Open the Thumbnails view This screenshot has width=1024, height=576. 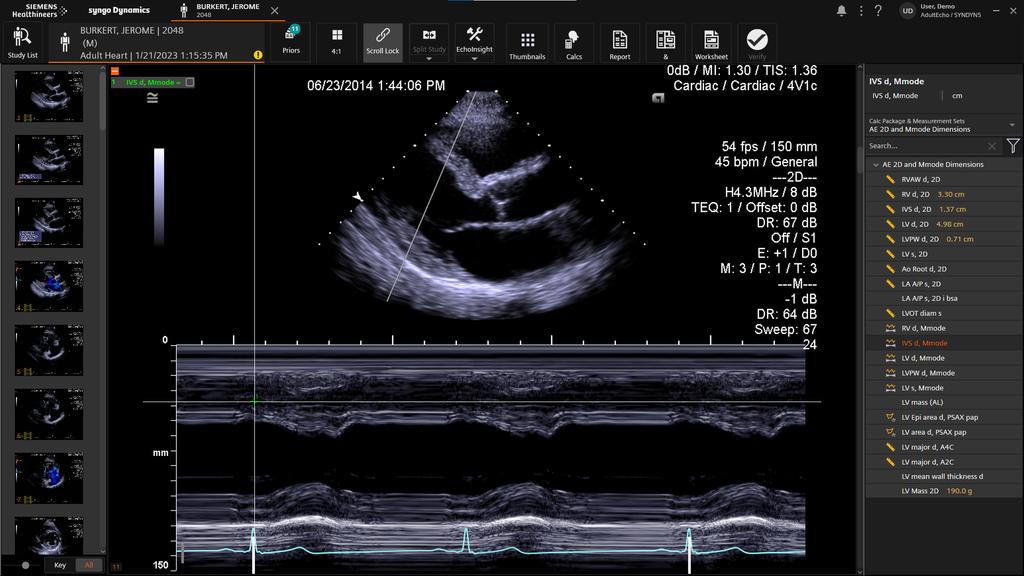[x=527, y=43]
